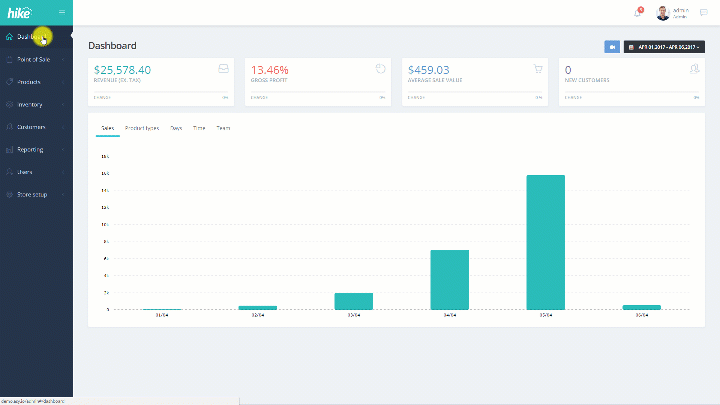Expand the Products menu chevron
Image resolution: width=720 pixels, height=405 pixels.
pos(63,82)
